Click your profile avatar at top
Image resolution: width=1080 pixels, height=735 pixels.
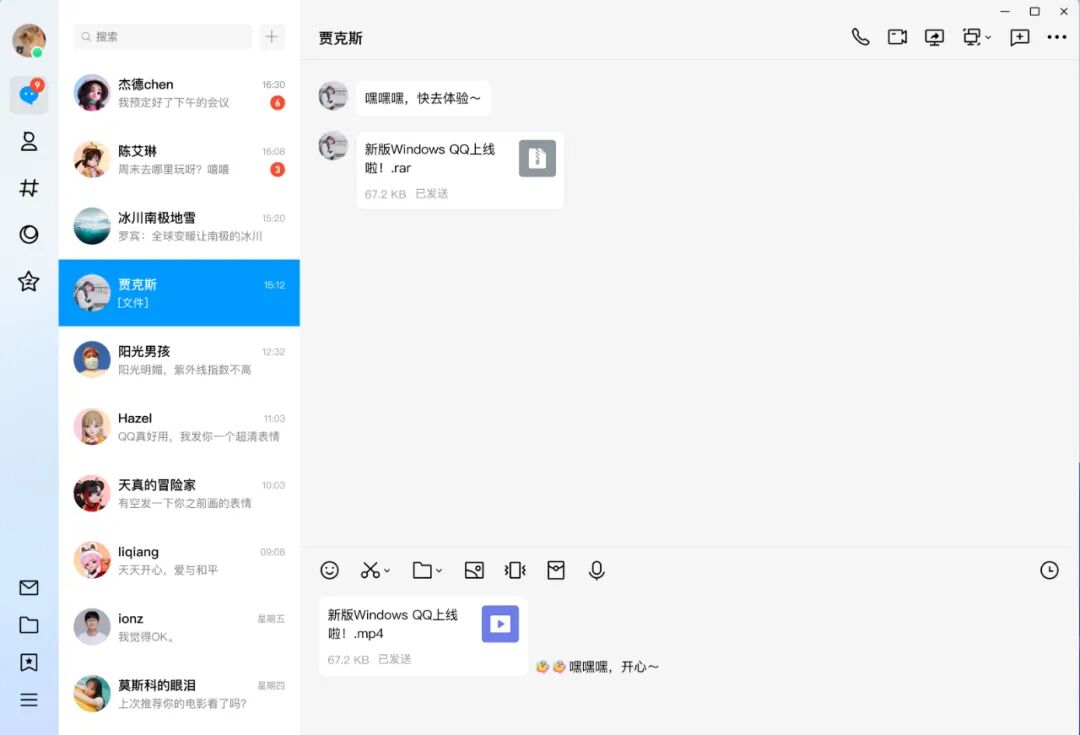coord(29,41)
